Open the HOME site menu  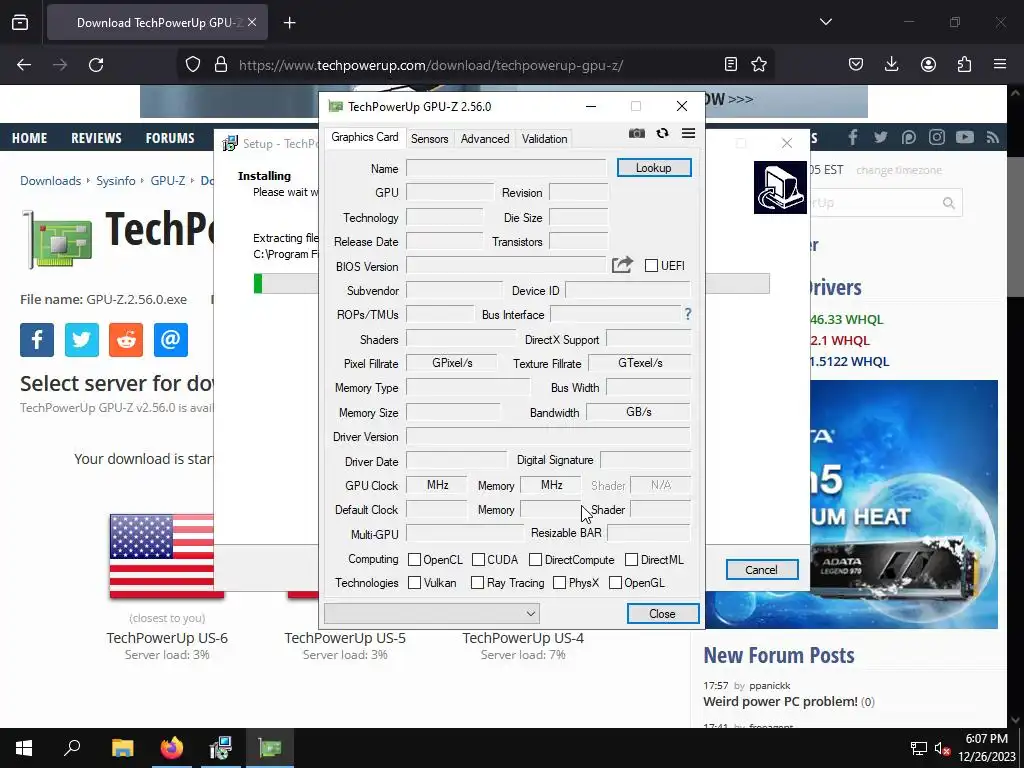(29, 138)
